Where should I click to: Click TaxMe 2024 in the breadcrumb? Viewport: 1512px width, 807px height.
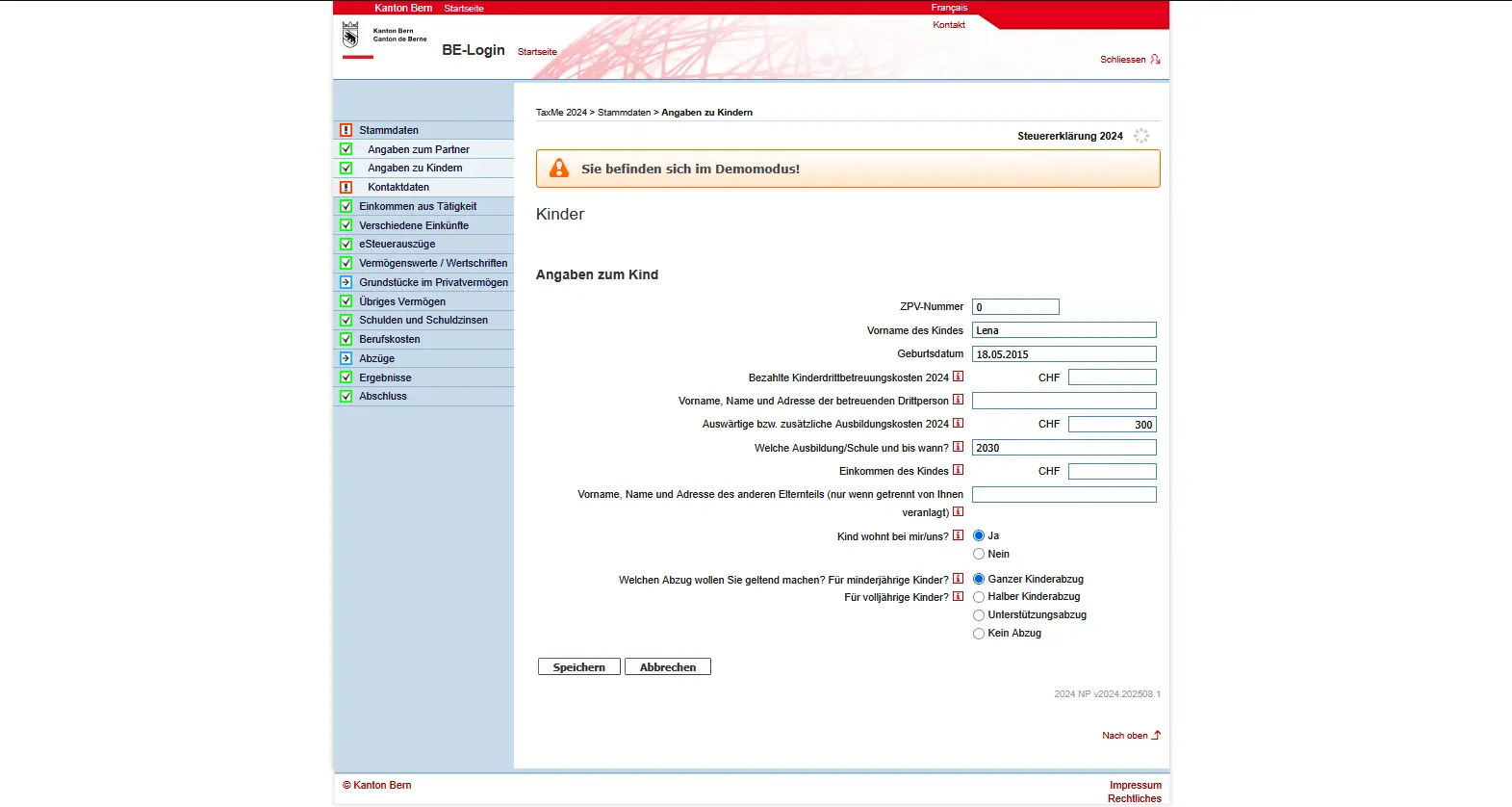[x=561, y=113]
